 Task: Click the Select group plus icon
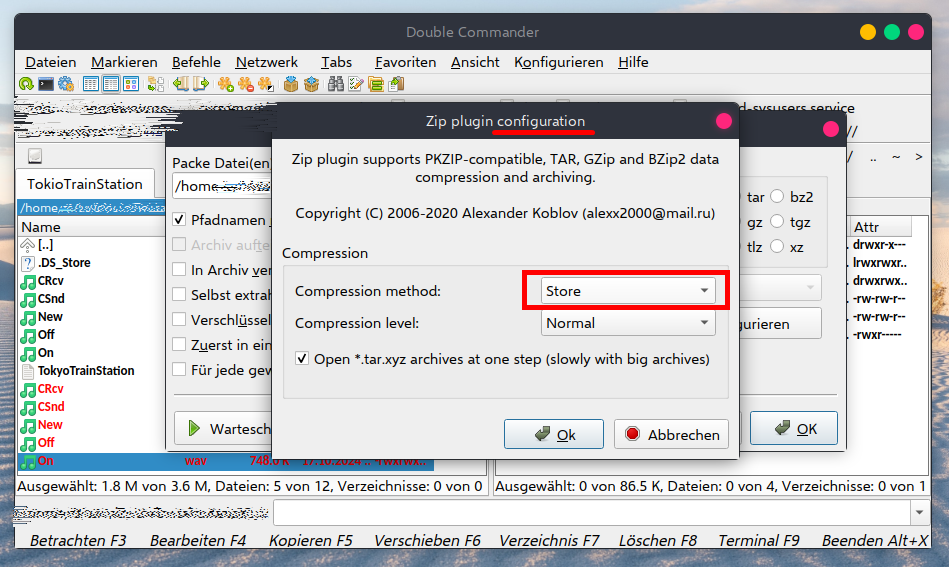pyautogui.click(x=226, y=84)
